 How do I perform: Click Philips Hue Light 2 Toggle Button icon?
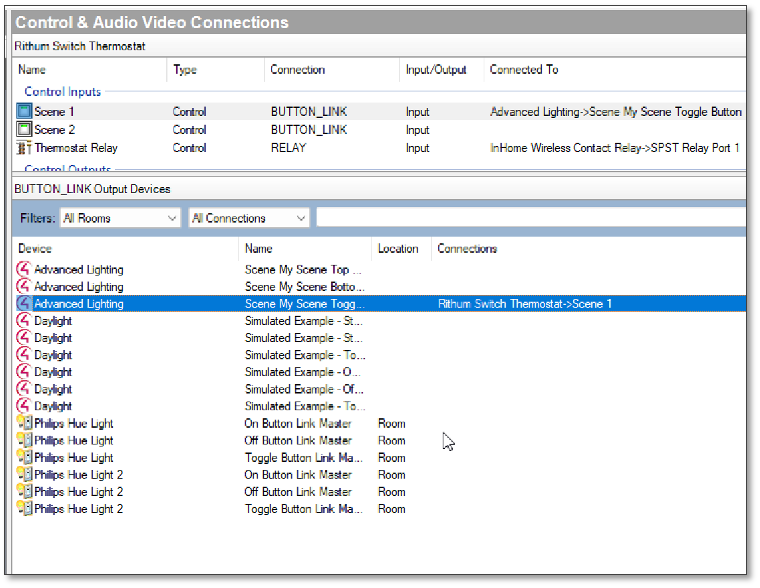pos(24,509)
